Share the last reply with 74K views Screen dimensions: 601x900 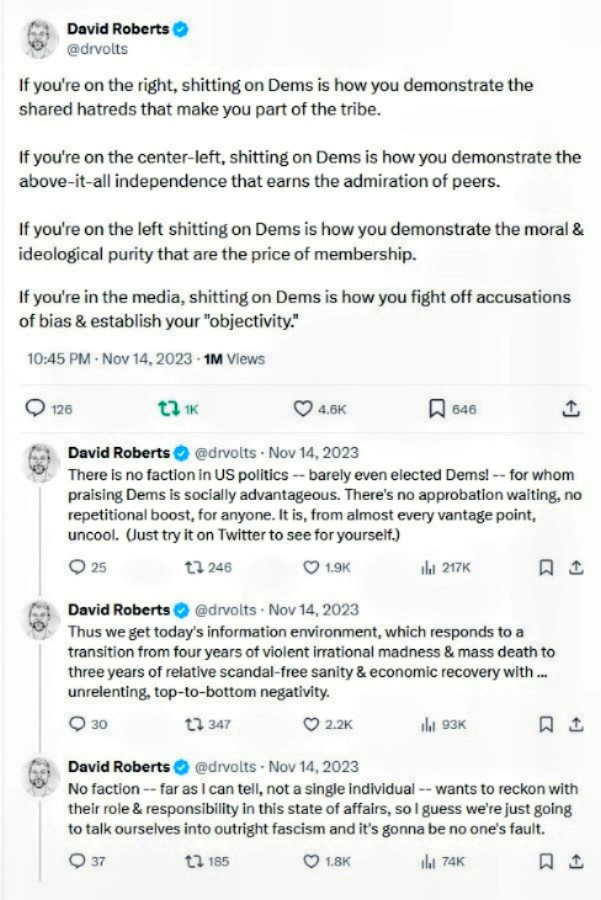(575, 860)
